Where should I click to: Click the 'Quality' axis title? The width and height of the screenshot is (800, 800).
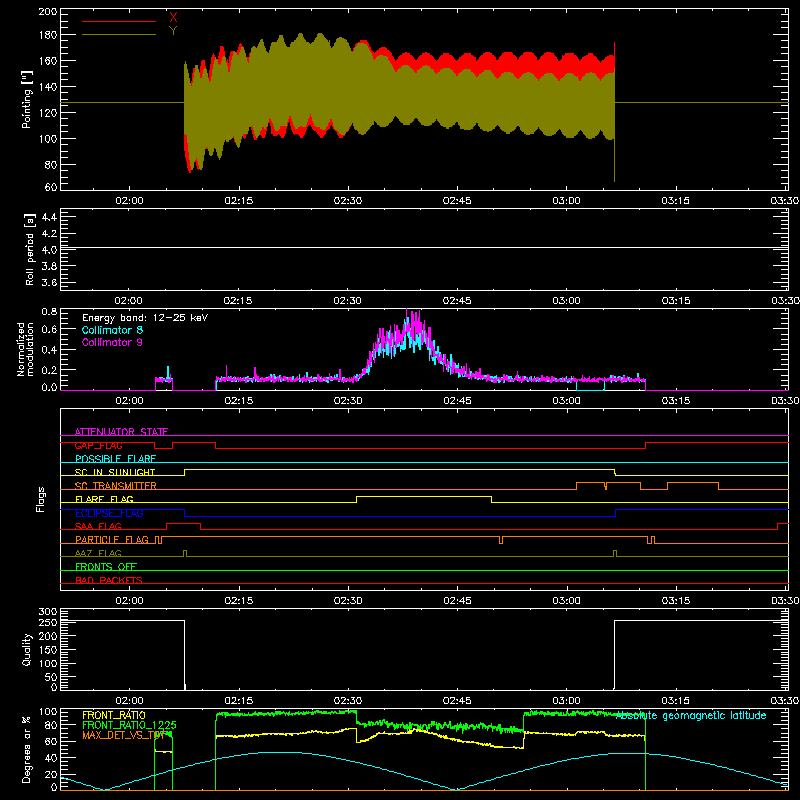[x=27, y=649]
